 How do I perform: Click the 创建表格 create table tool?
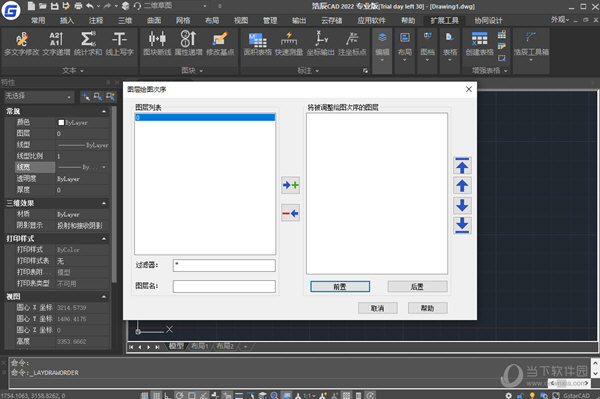point(479,44)
